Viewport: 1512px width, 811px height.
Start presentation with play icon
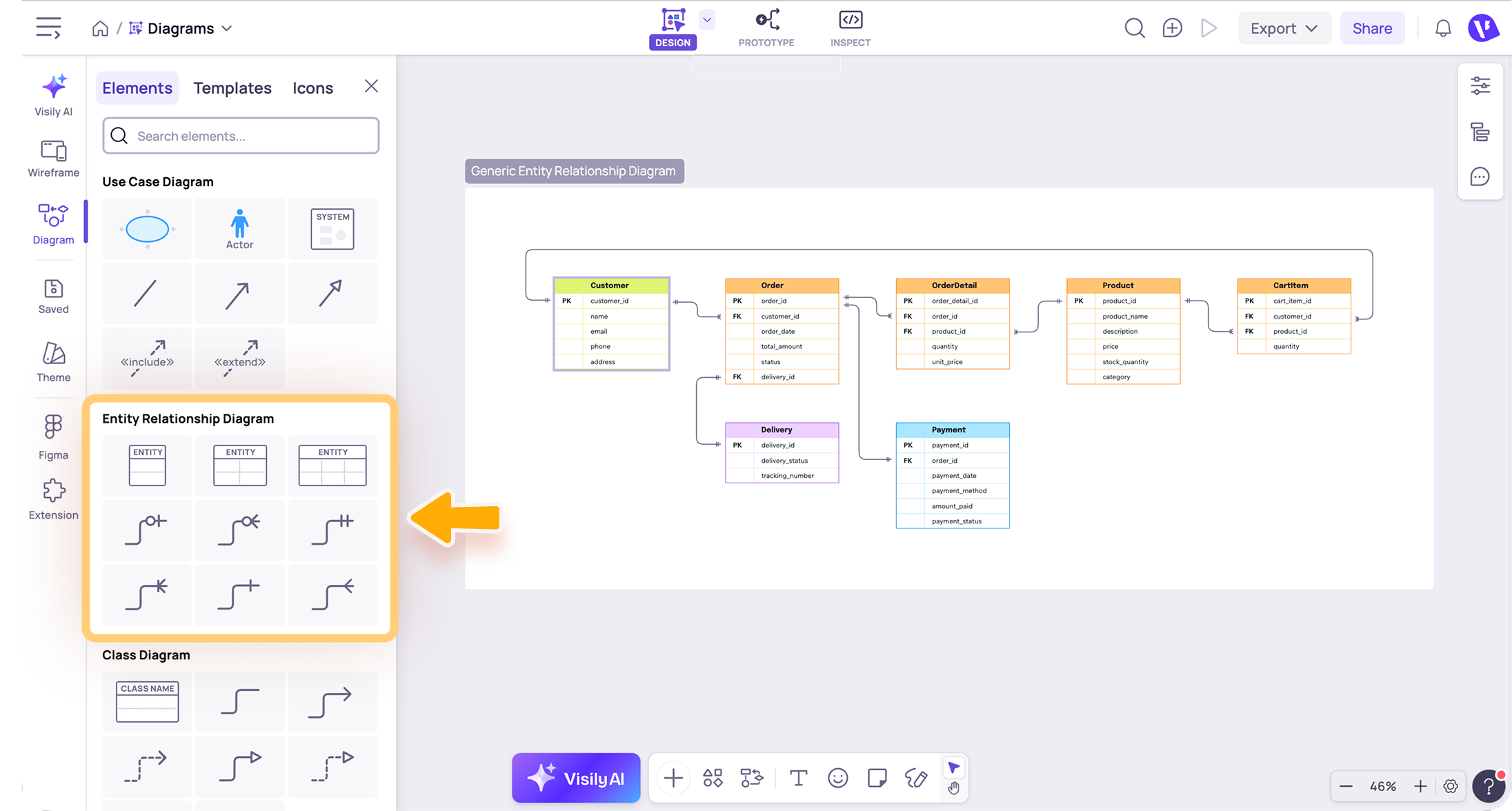tap(1208, 28)
